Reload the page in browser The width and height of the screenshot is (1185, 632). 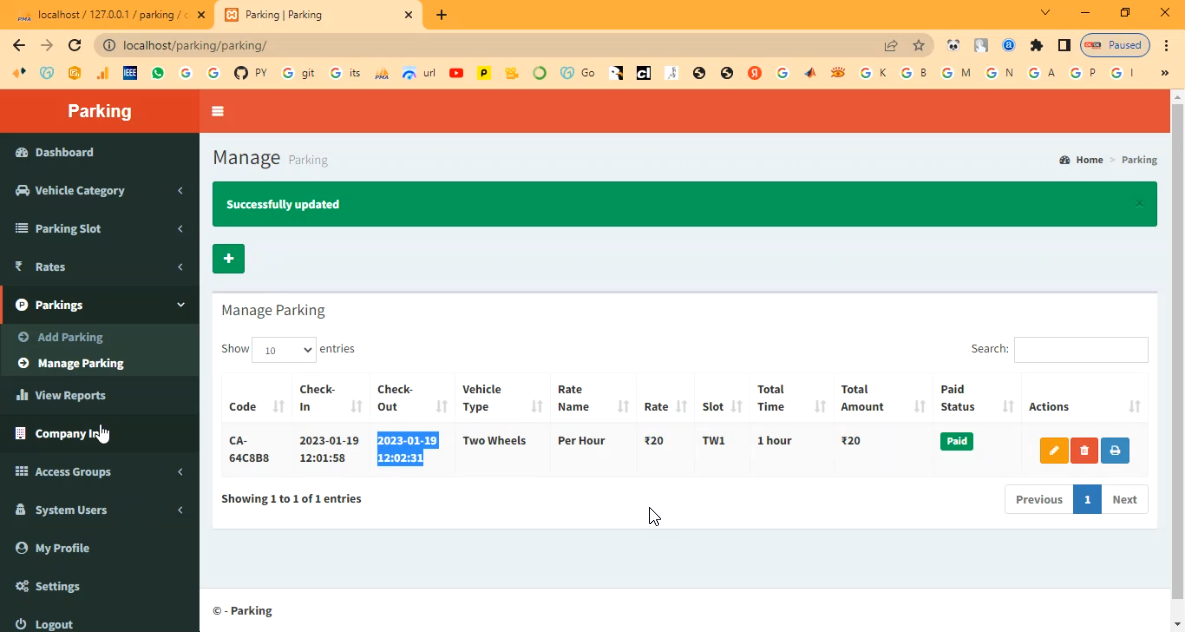(x=74, y=45)
